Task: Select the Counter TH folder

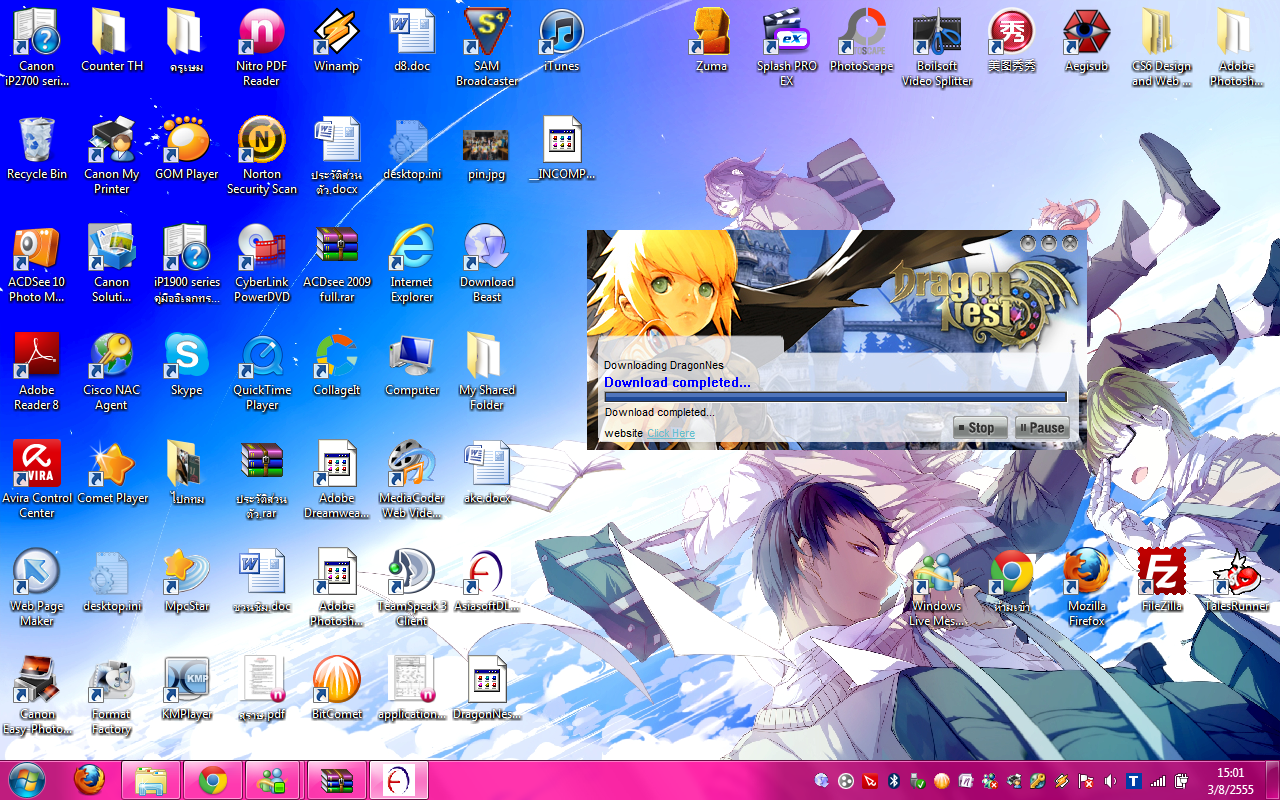Action: point(112,40)
